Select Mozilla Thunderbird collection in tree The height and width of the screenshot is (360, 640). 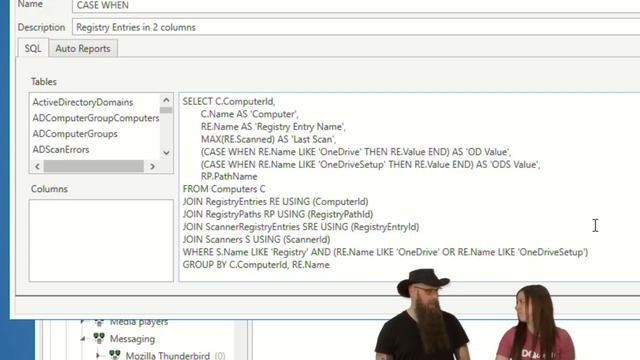168,356
